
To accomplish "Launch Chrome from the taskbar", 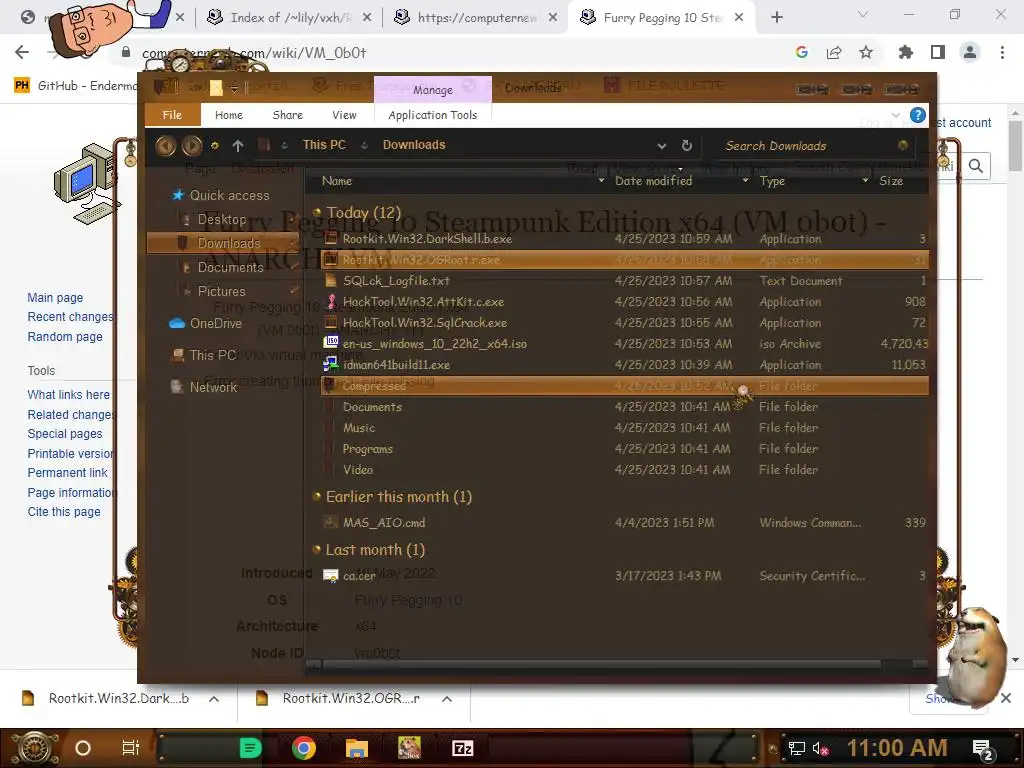I will [x=304, y=748].
